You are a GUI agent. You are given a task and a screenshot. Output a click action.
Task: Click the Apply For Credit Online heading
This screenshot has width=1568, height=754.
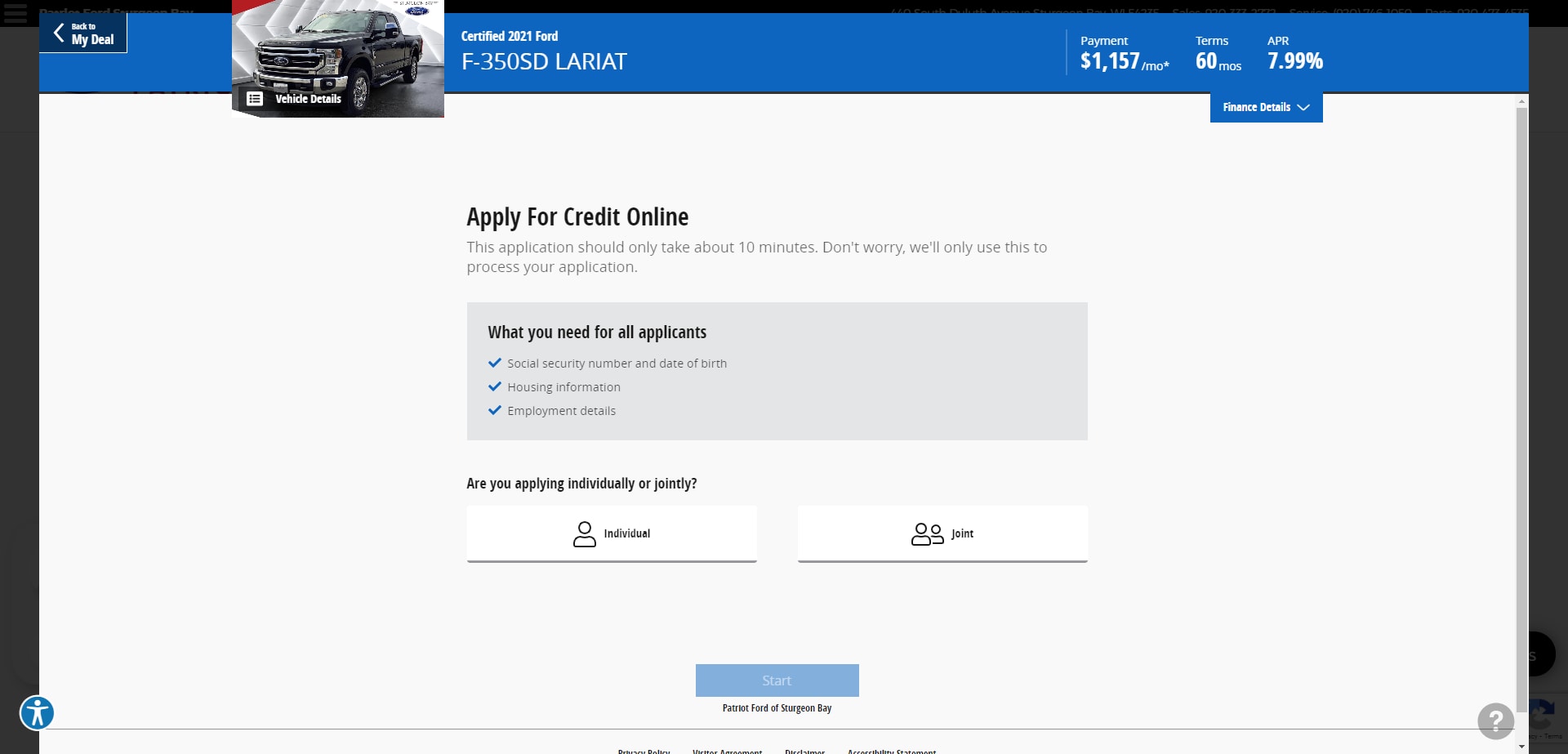(577, 217)
